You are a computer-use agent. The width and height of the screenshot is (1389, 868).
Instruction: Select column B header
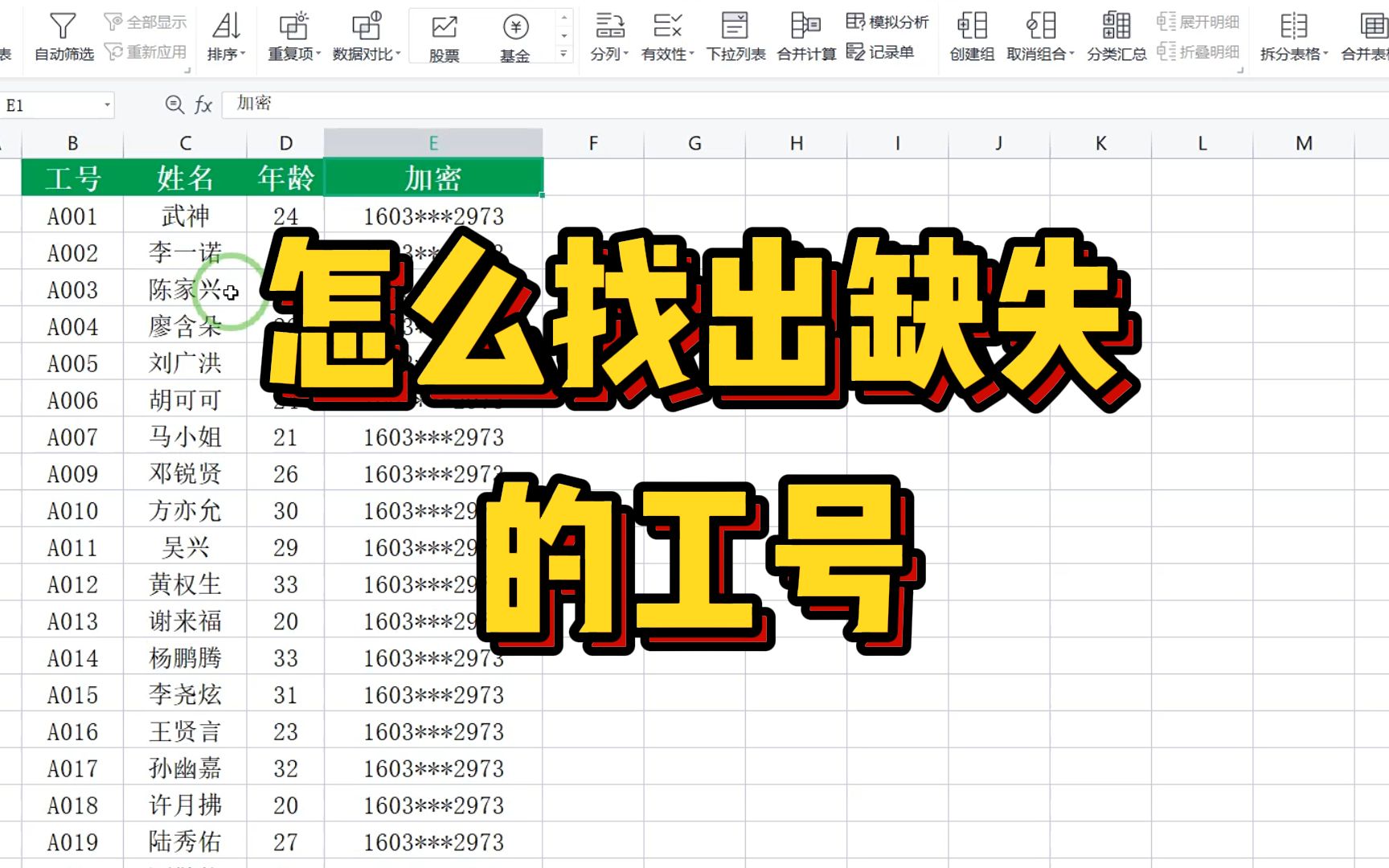[72, 143]
